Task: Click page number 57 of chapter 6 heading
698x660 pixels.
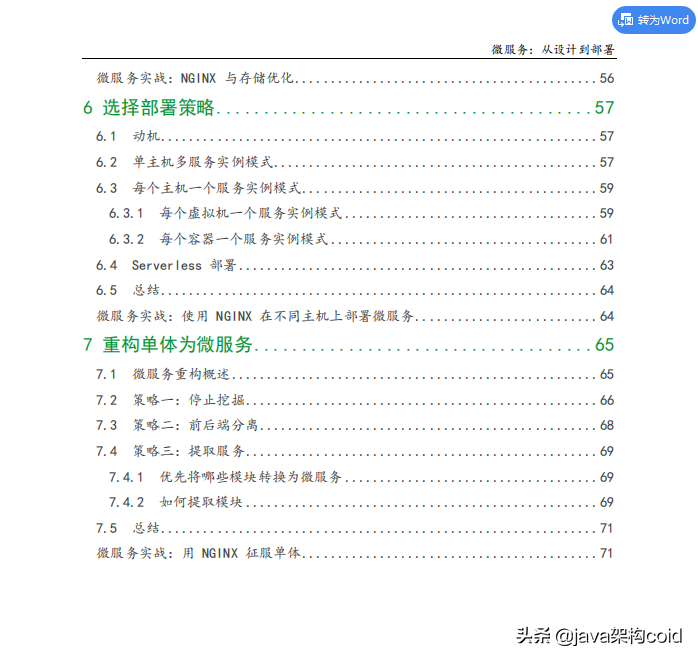Action: 605,108
